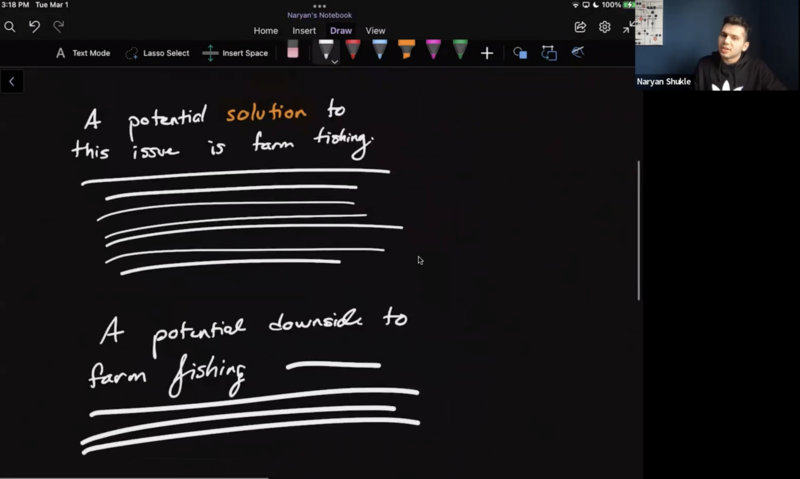
Task: Open the Shapes tool
Action: [x=520, y=53]
